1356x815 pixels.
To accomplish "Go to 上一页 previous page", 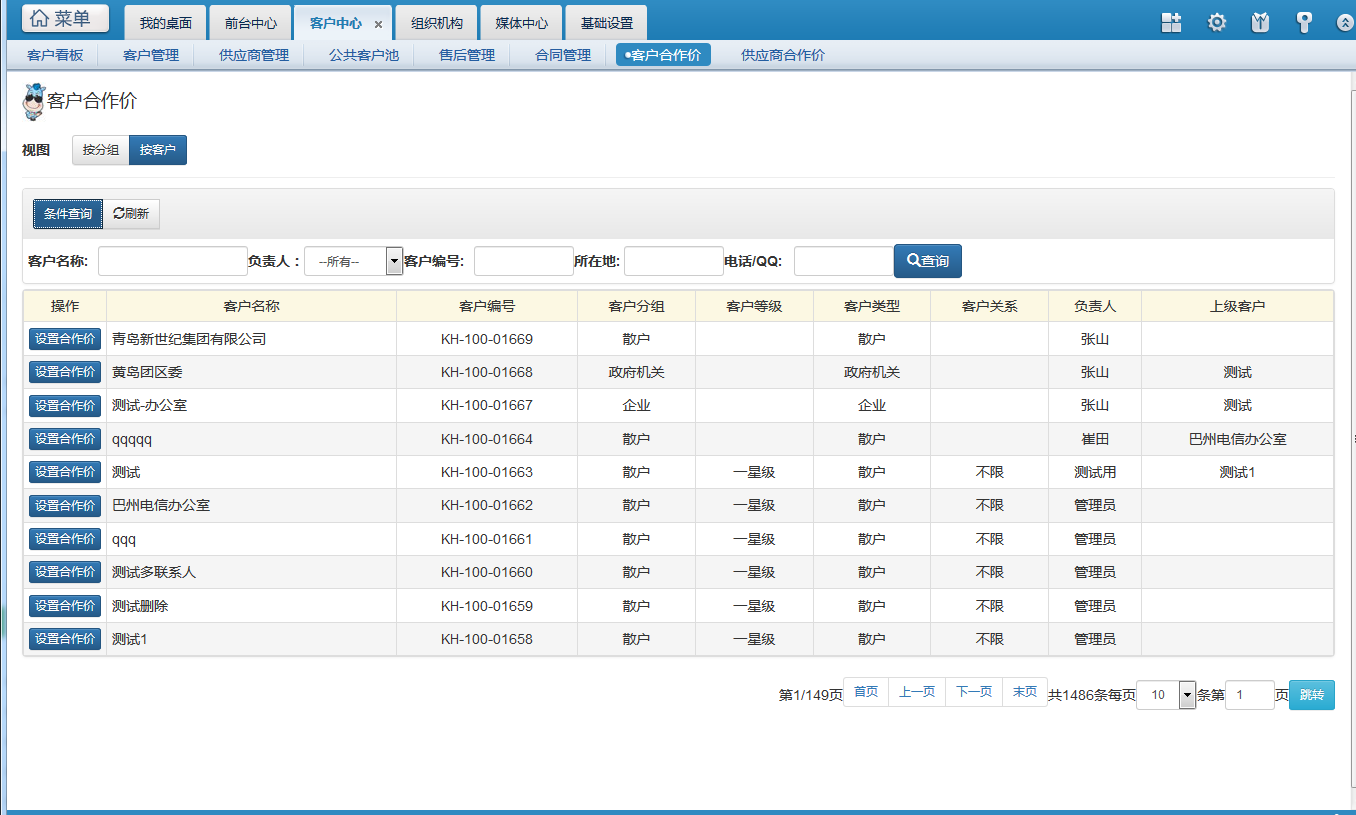I will 917,692.
